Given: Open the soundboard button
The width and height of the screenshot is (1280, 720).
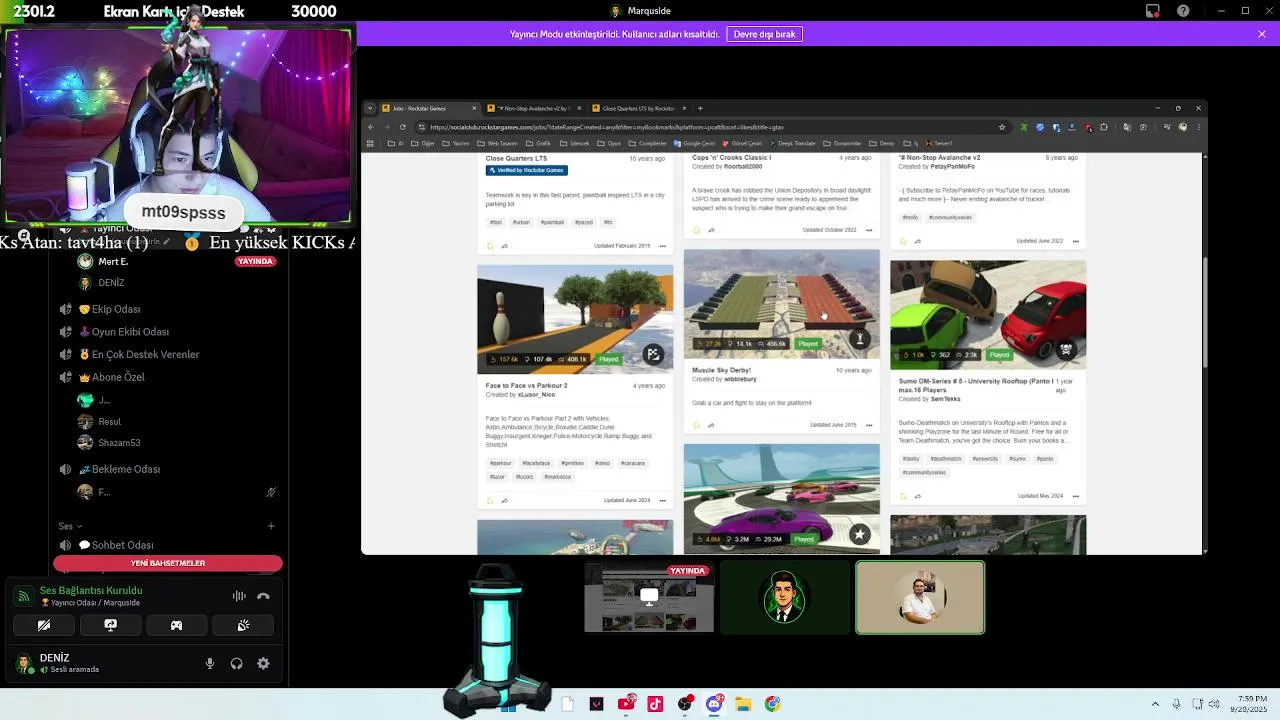Looking at the screenshot, I should (243, 625).
